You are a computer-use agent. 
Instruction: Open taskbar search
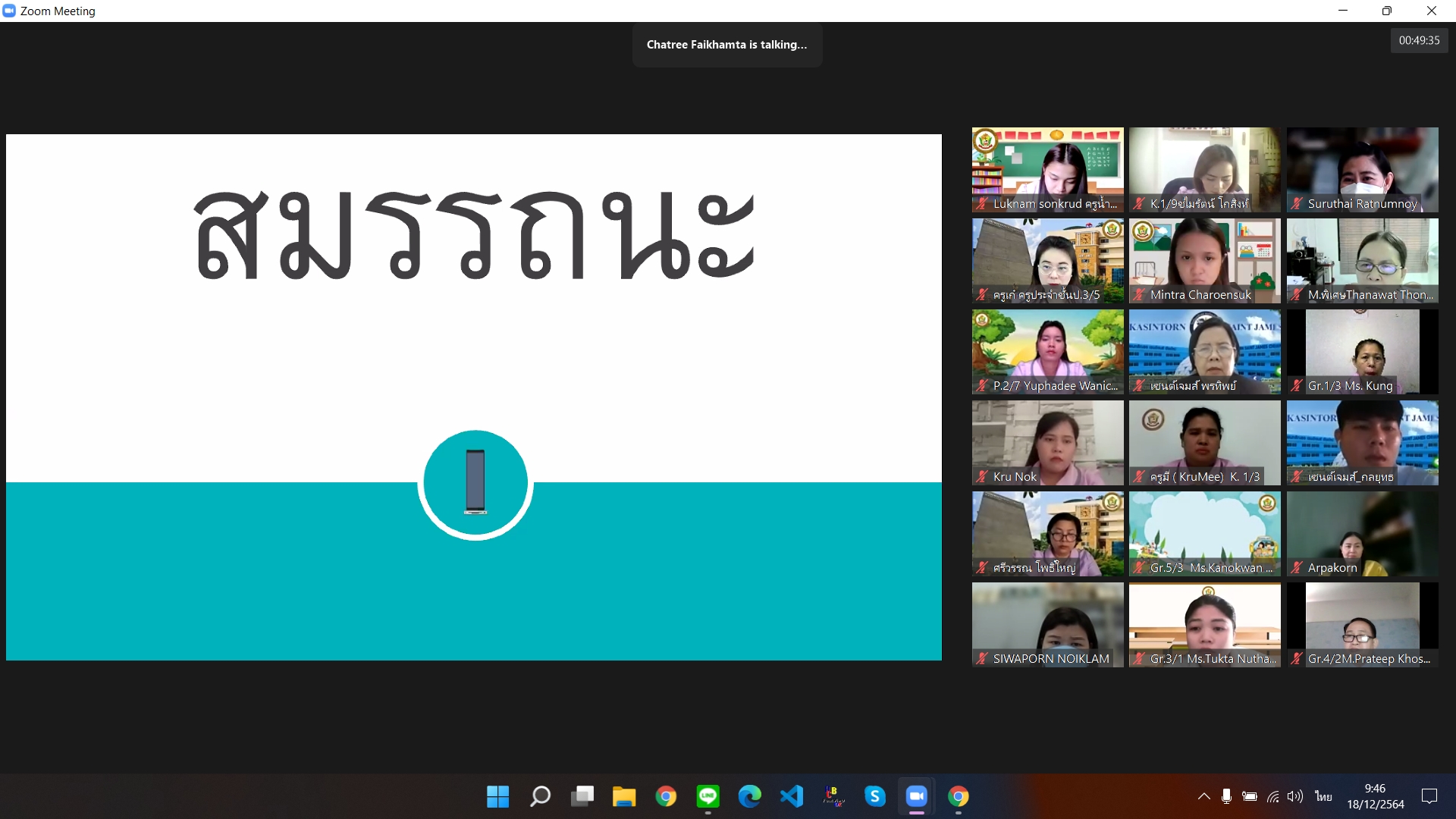[x=540, y=796]
